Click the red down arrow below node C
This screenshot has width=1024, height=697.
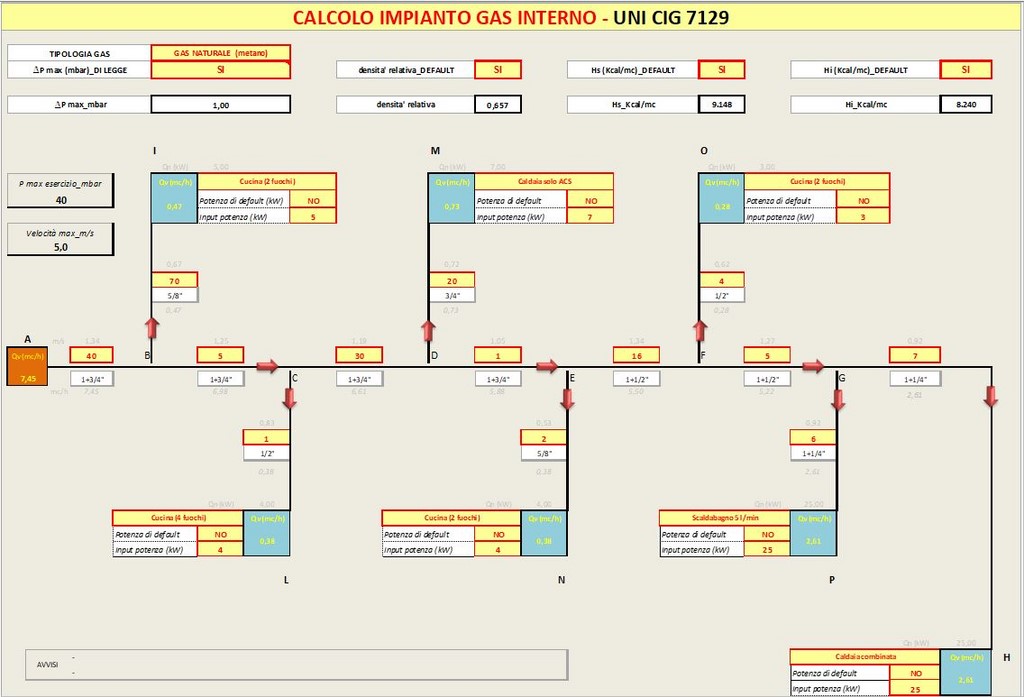[290, 398]
